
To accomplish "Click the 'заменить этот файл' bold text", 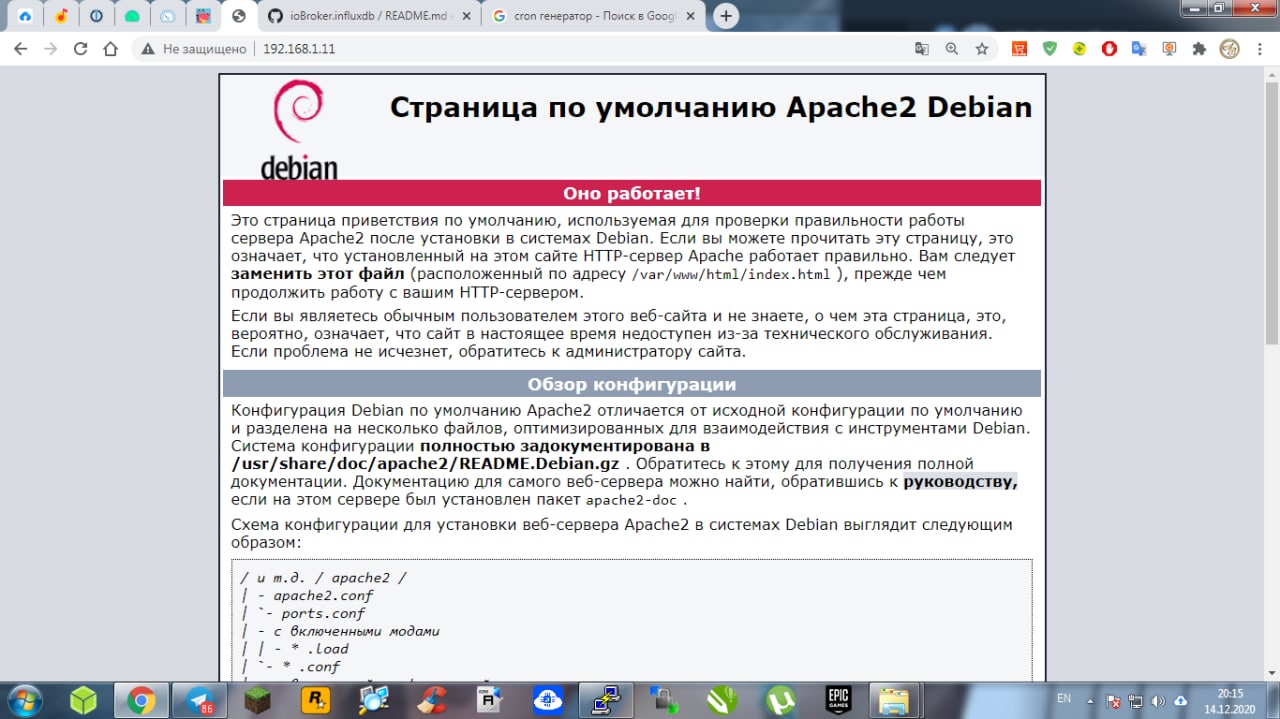I will (318, 274).
